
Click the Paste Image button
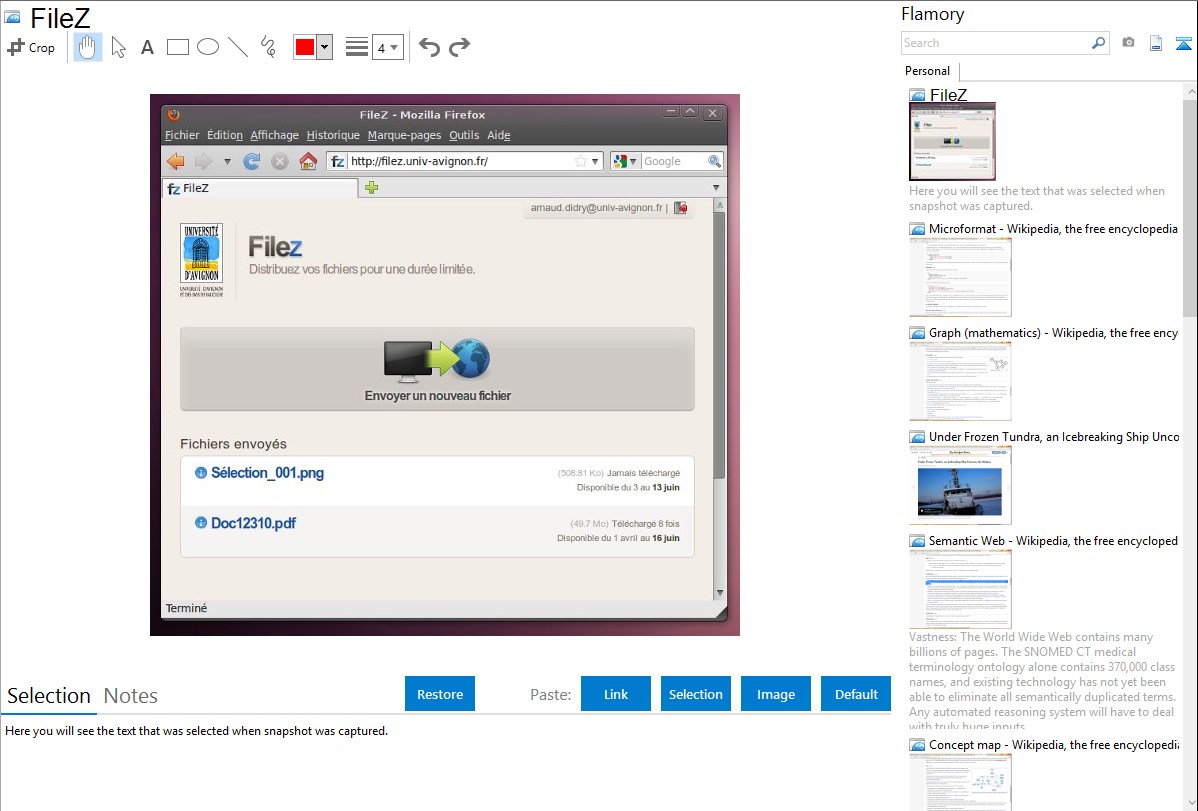(775, 694)
